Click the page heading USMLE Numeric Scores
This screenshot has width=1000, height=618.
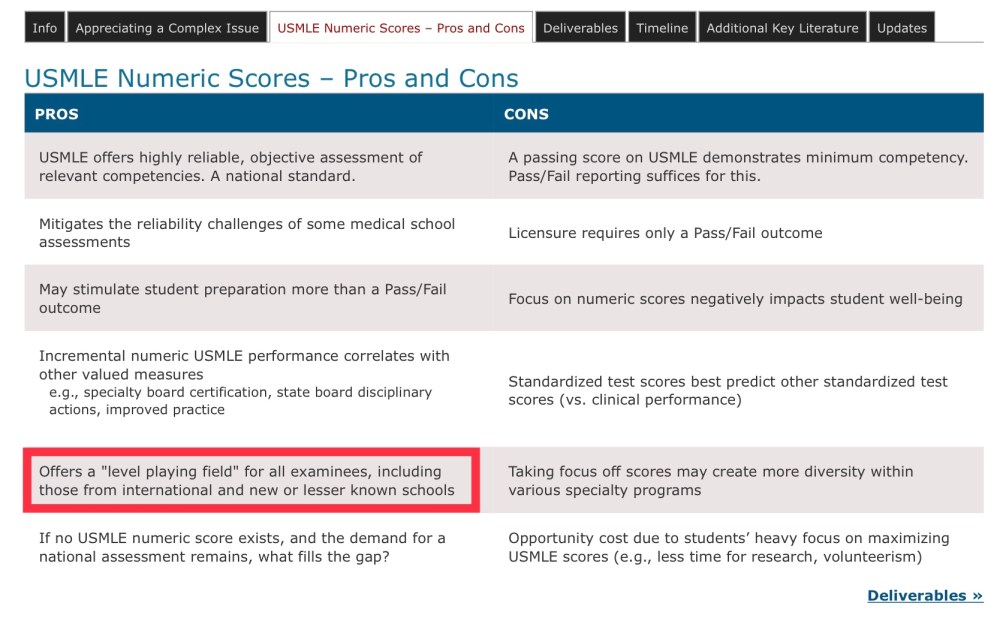[271, 78]
